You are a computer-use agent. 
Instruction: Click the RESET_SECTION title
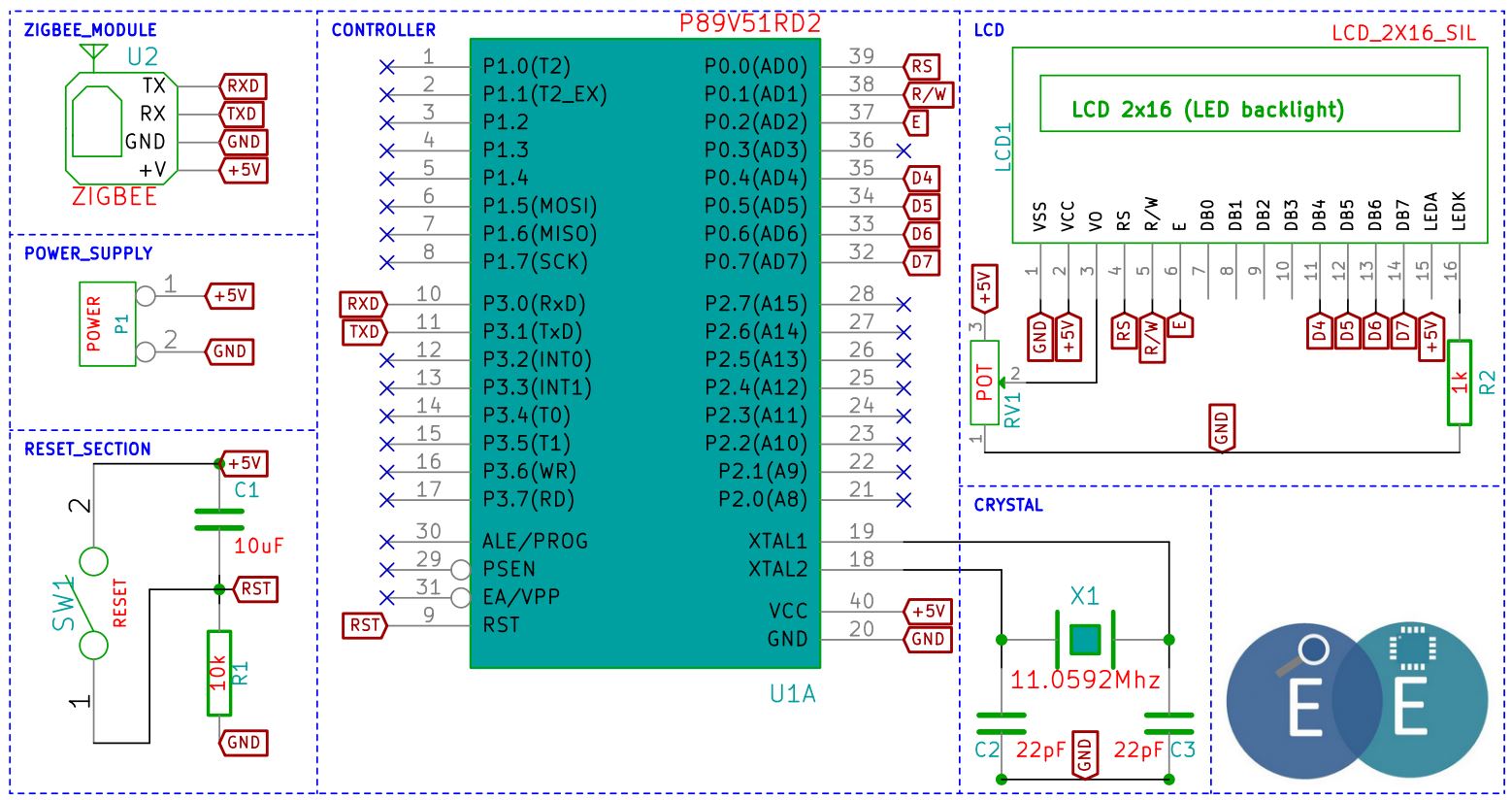(x=87, y=450)
